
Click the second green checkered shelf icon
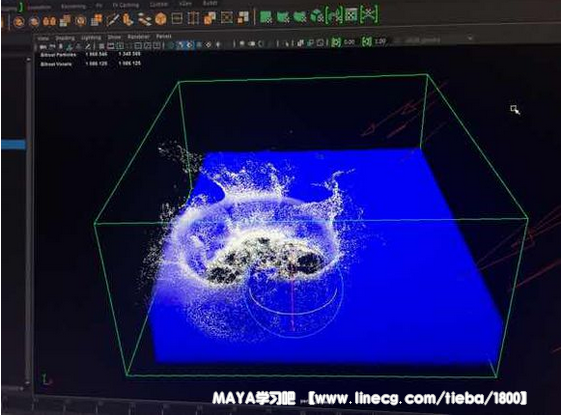coord(283,17)
